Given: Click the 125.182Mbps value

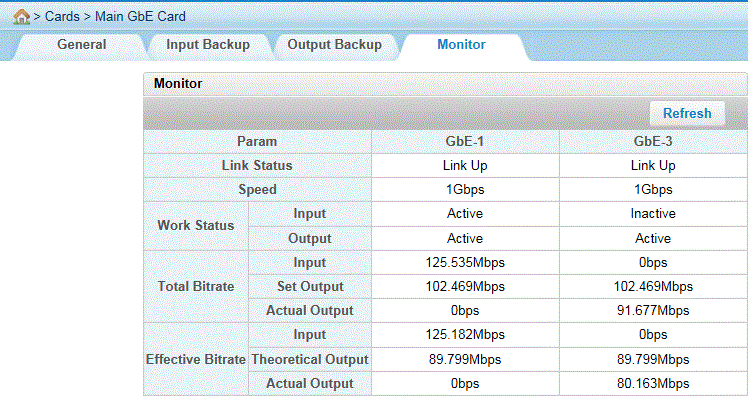Looking at the screenshot, I should (465, 334).
